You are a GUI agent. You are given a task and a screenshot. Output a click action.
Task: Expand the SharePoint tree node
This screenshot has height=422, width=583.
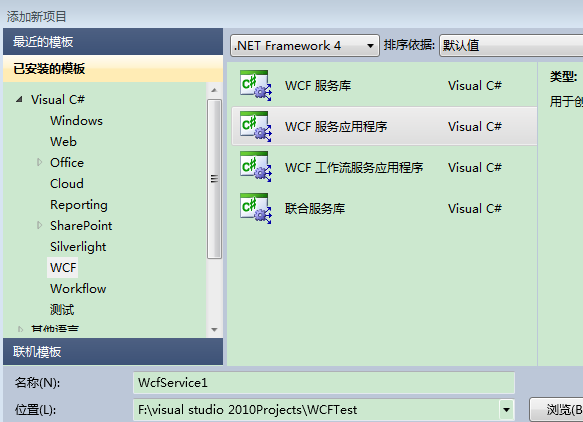point(39,225)
